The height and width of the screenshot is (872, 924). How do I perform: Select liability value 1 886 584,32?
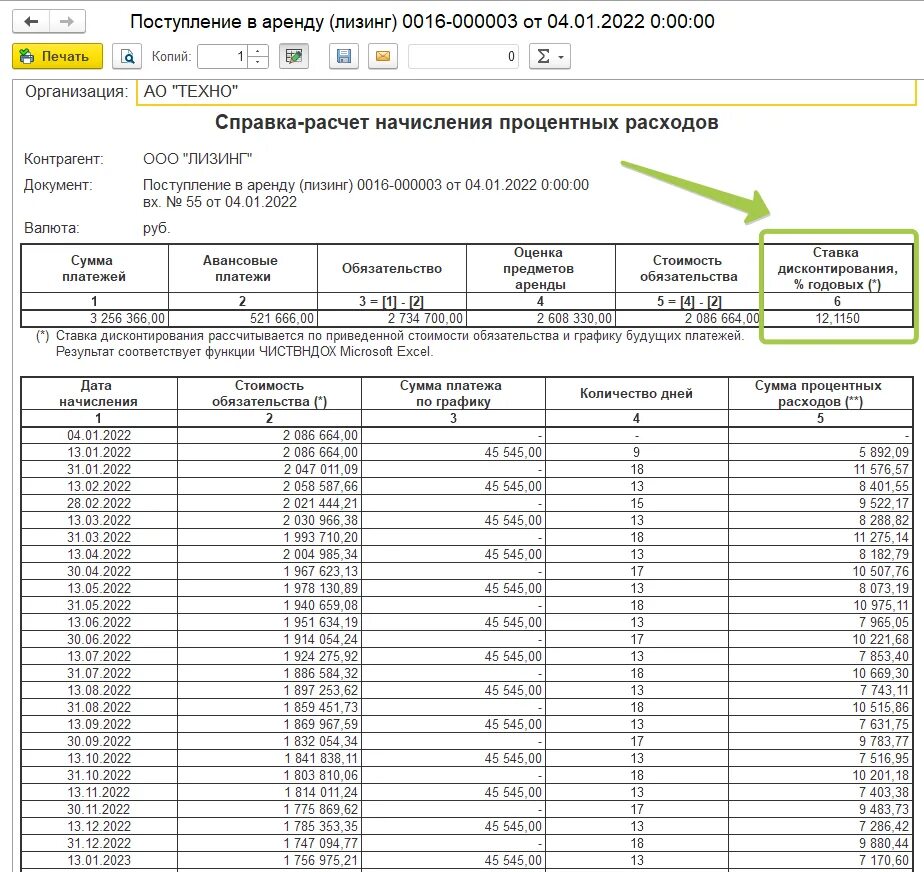[x=269, y=674]
